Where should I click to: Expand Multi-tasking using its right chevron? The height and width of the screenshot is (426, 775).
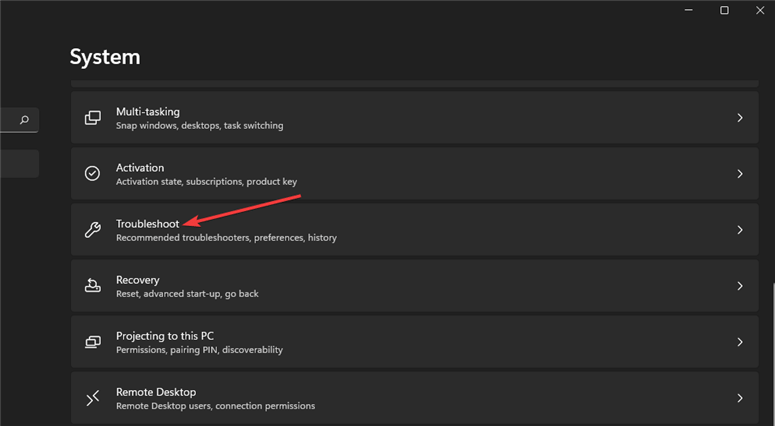click(740, 118)
